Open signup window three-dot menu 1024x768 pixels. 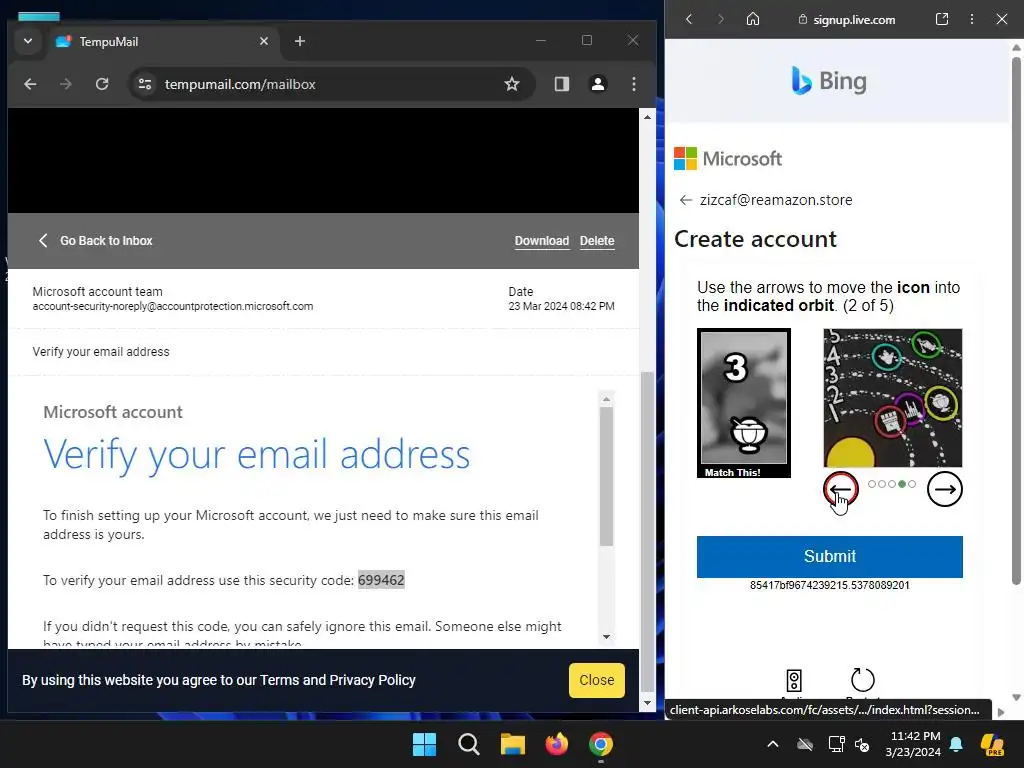pyautogui.click(x=972, y=19)
